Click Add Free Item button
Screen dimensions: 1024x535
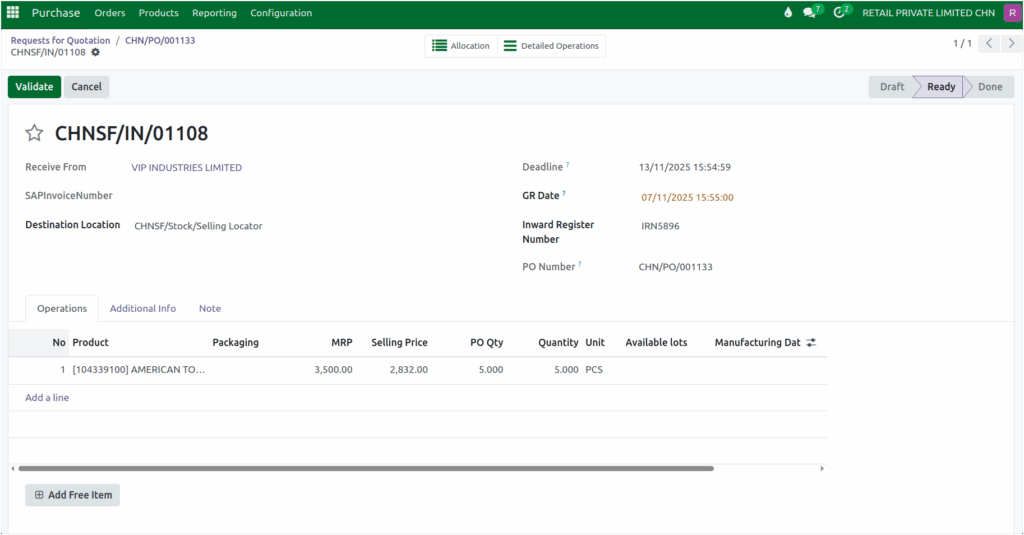click(x=72, y=495)
